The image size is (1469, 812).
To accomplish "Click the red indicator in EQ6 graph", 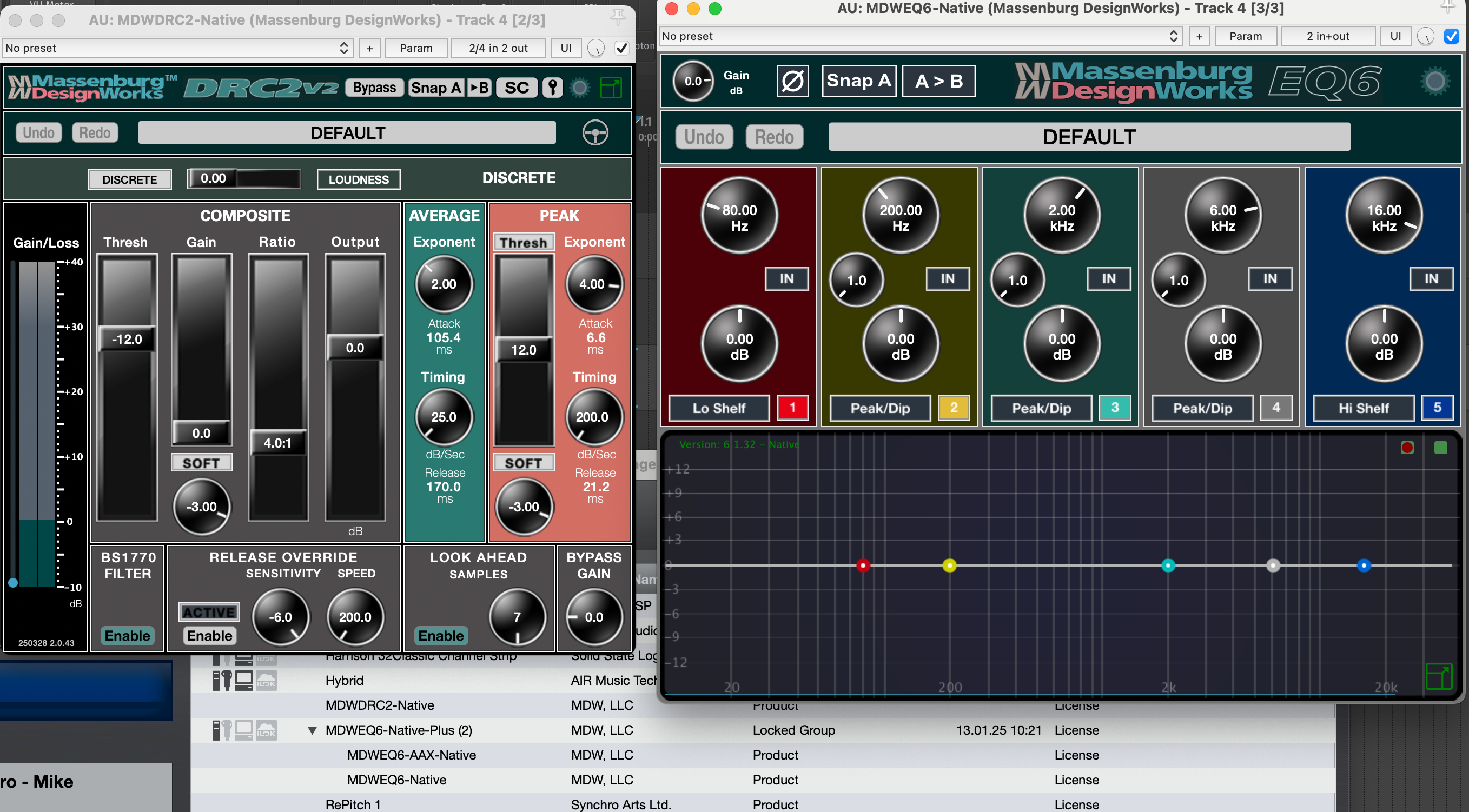I will (1407, 448).
